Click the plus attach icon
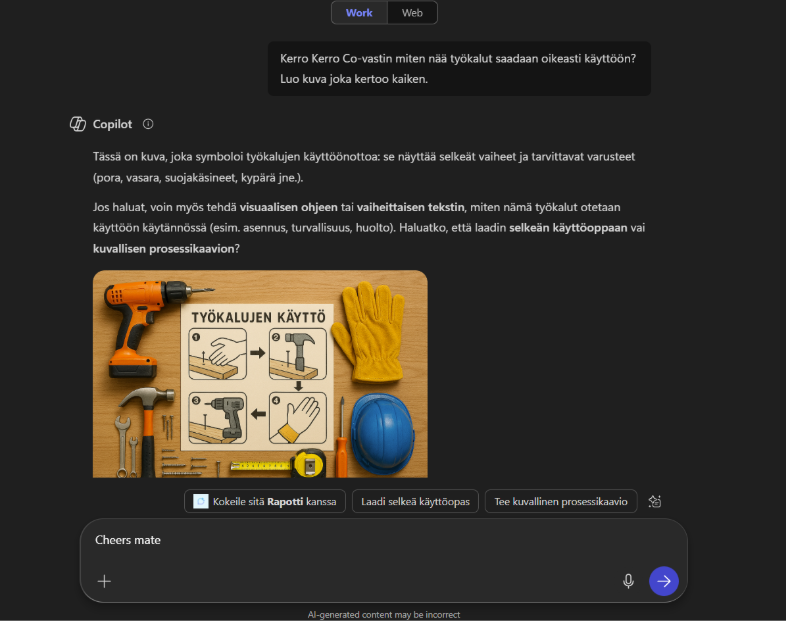 [104, 581]
